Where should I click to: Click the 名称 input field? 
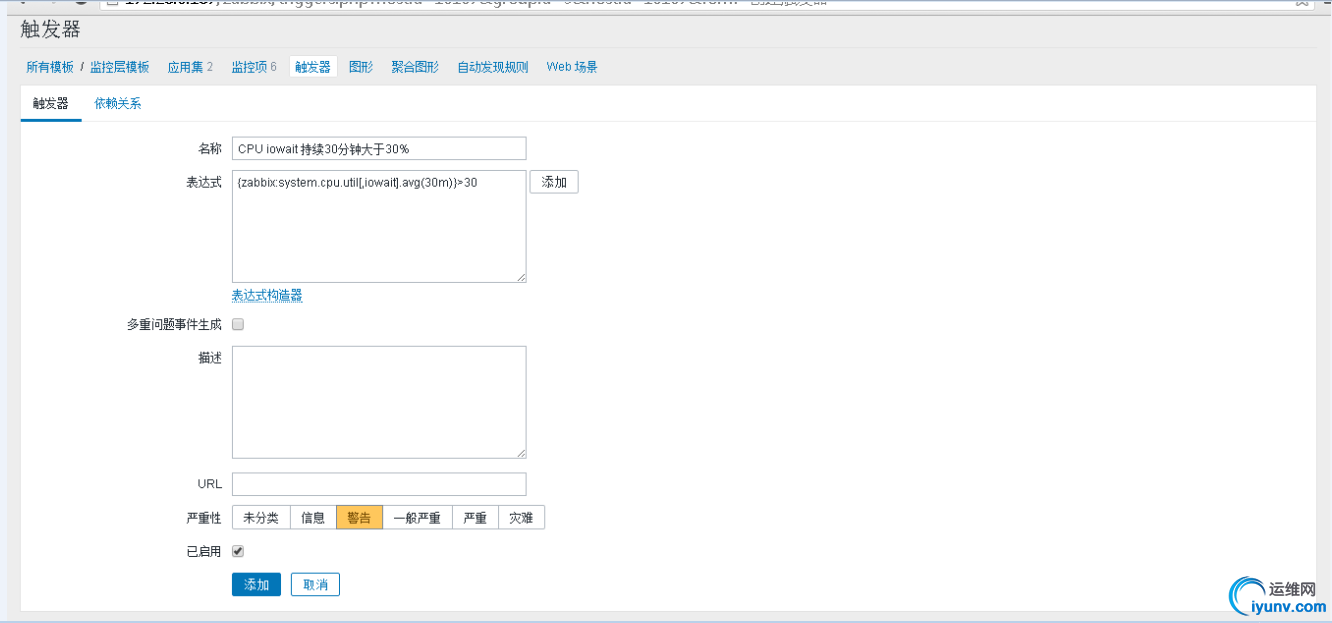coord(379,148)
